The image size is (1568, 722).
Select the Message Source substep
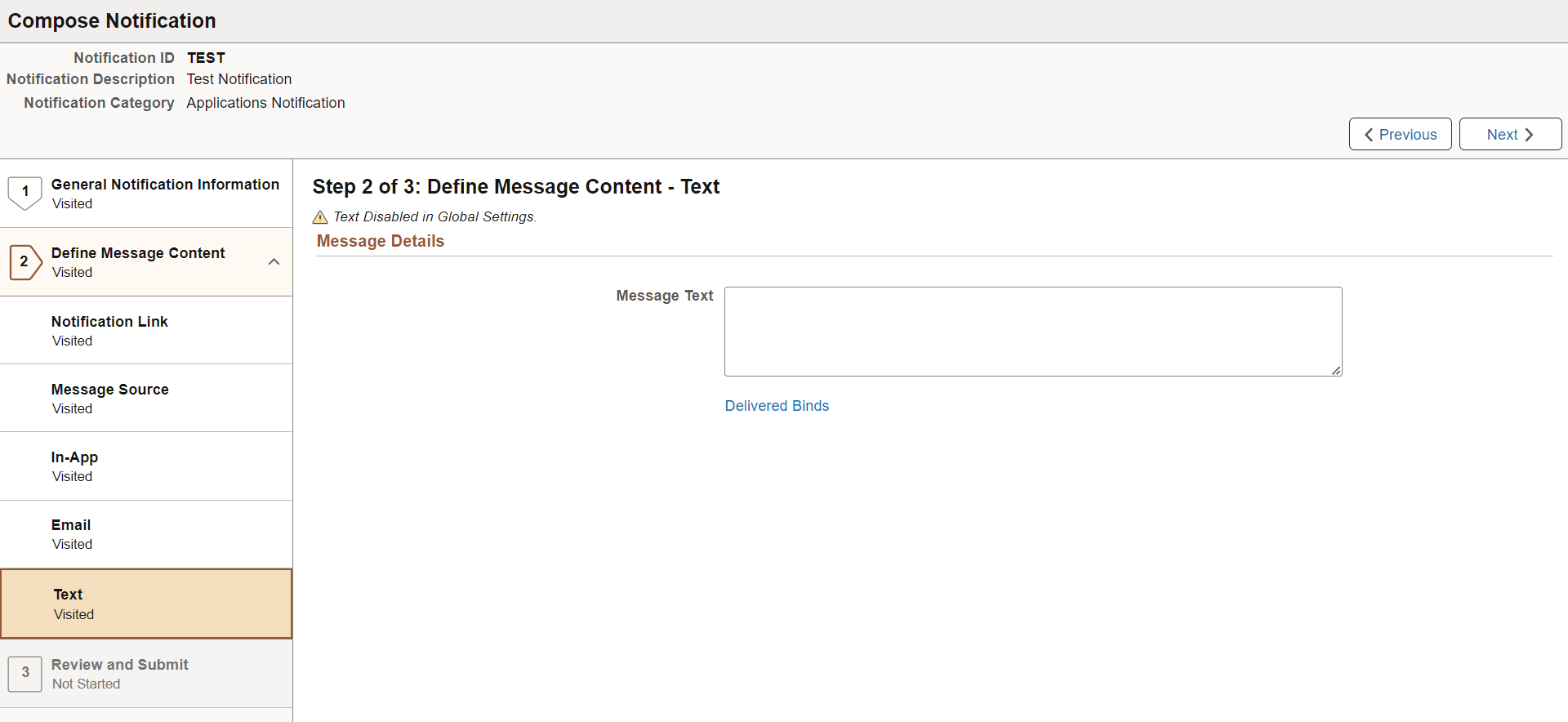(x=146, y=398)
